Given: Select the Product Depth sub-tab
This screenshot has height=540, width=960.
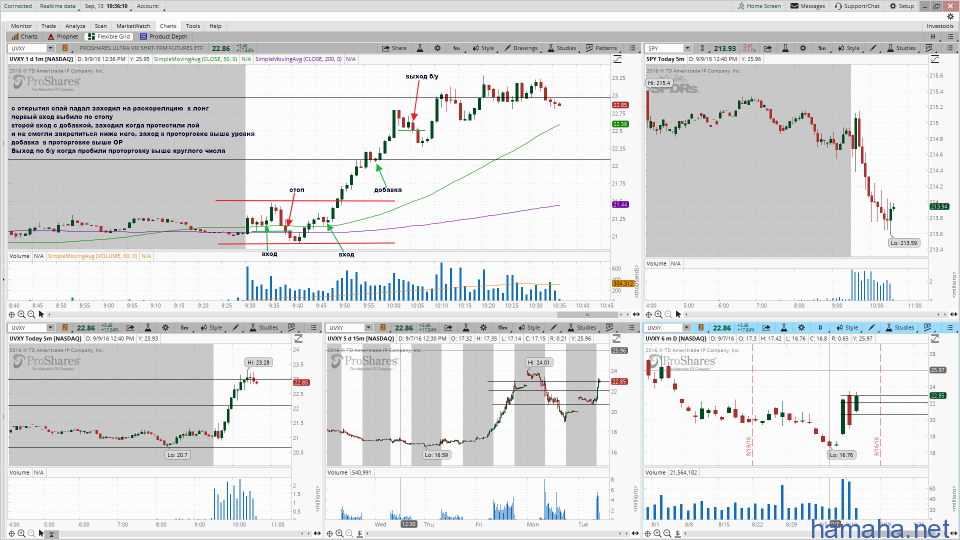Looking at the screenshot, I should coord(163,37).
